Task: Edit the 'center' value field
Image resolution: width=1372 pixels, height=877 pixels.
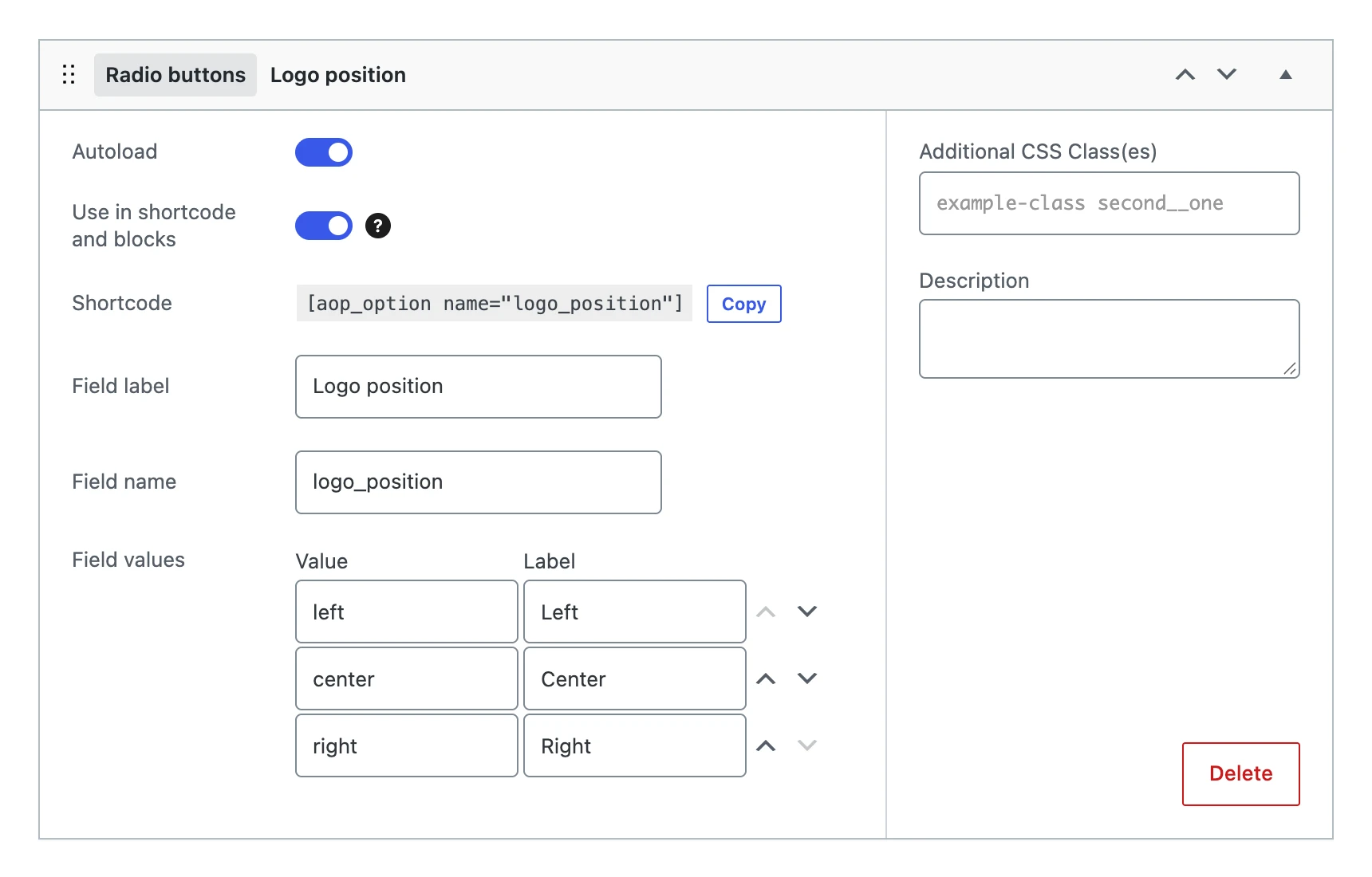Action: 407,678
